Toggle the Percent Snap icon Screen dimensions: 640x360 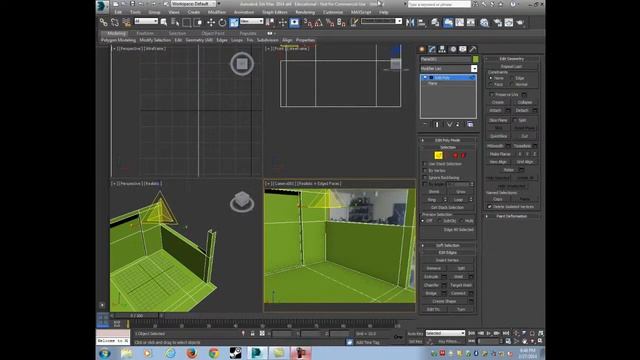pos(330,22)
